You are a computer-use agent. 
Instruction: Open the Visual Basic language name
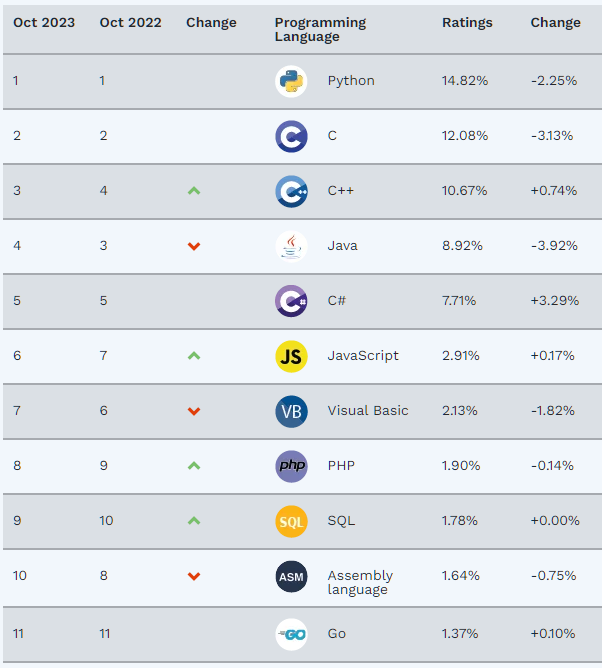pos(368,410)
